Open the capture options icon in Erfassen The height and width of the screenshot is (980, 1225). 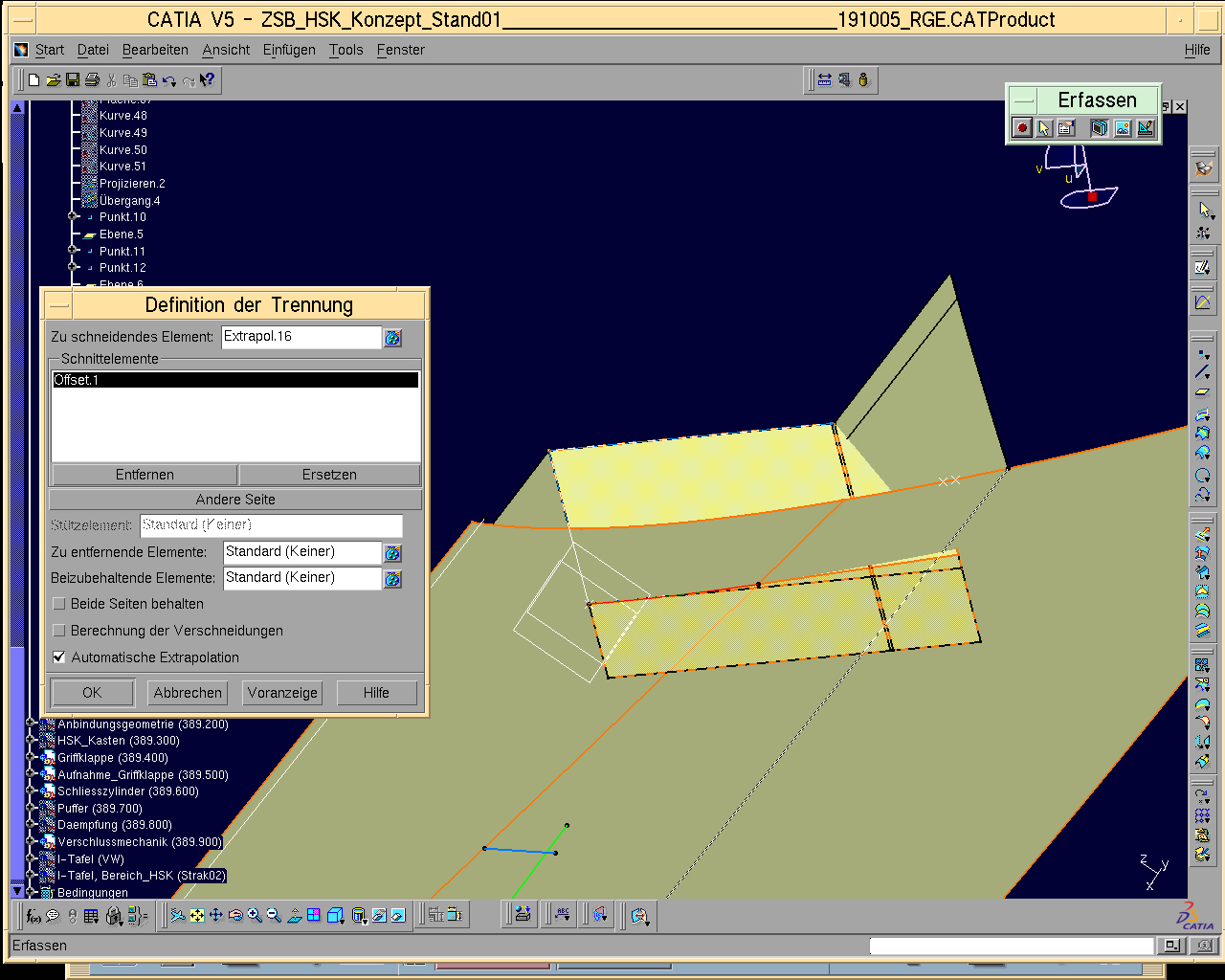[1066, 127]
